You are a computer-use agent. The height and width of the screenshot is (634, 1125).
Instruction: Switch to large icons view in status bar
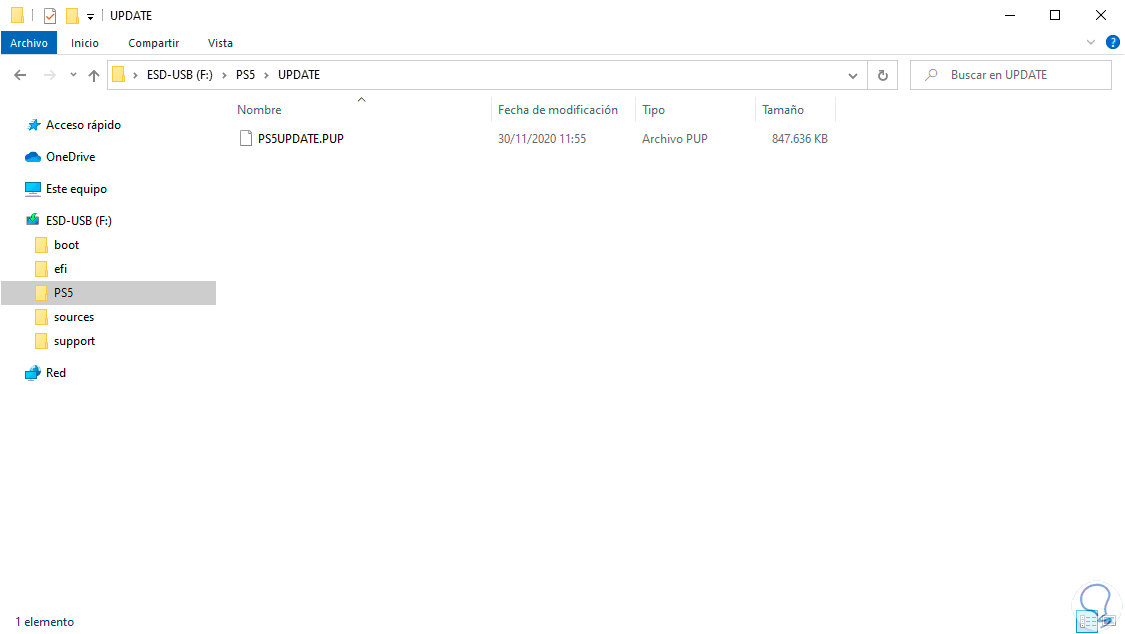[1108, 622]
